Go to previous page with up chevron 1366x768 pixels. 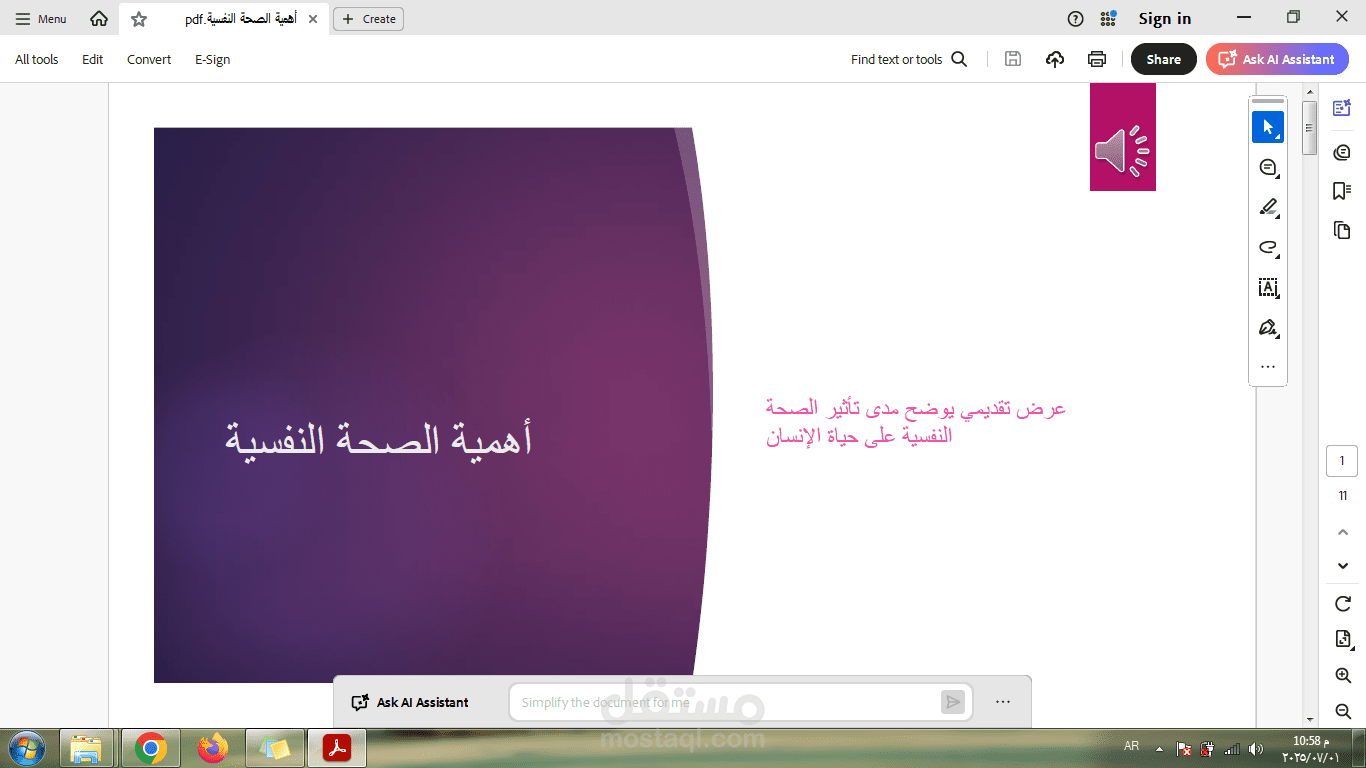tap(1343, 532)
